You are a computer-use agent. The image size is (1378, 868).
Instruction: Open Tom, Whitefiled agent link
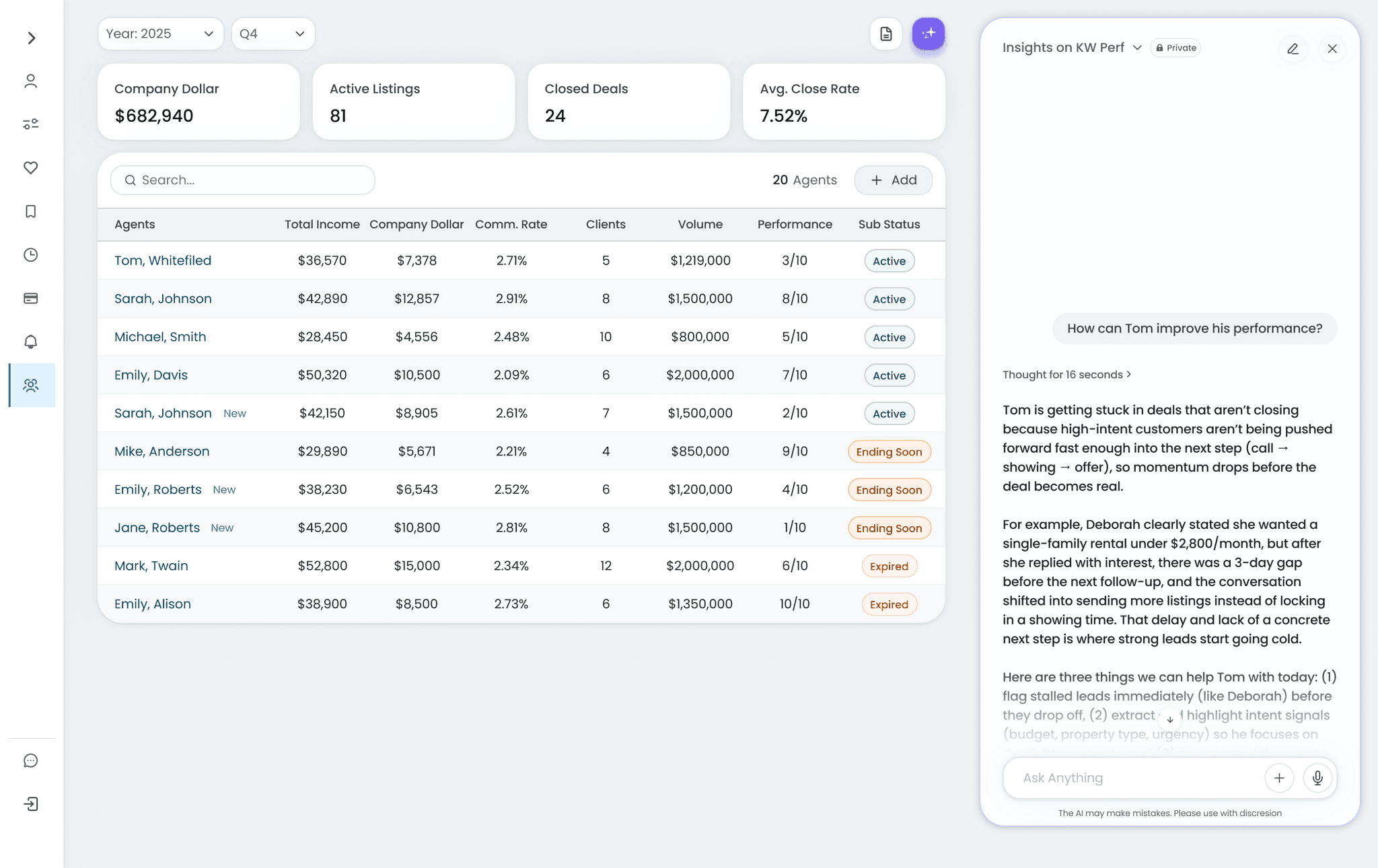(x=163, y=260)
